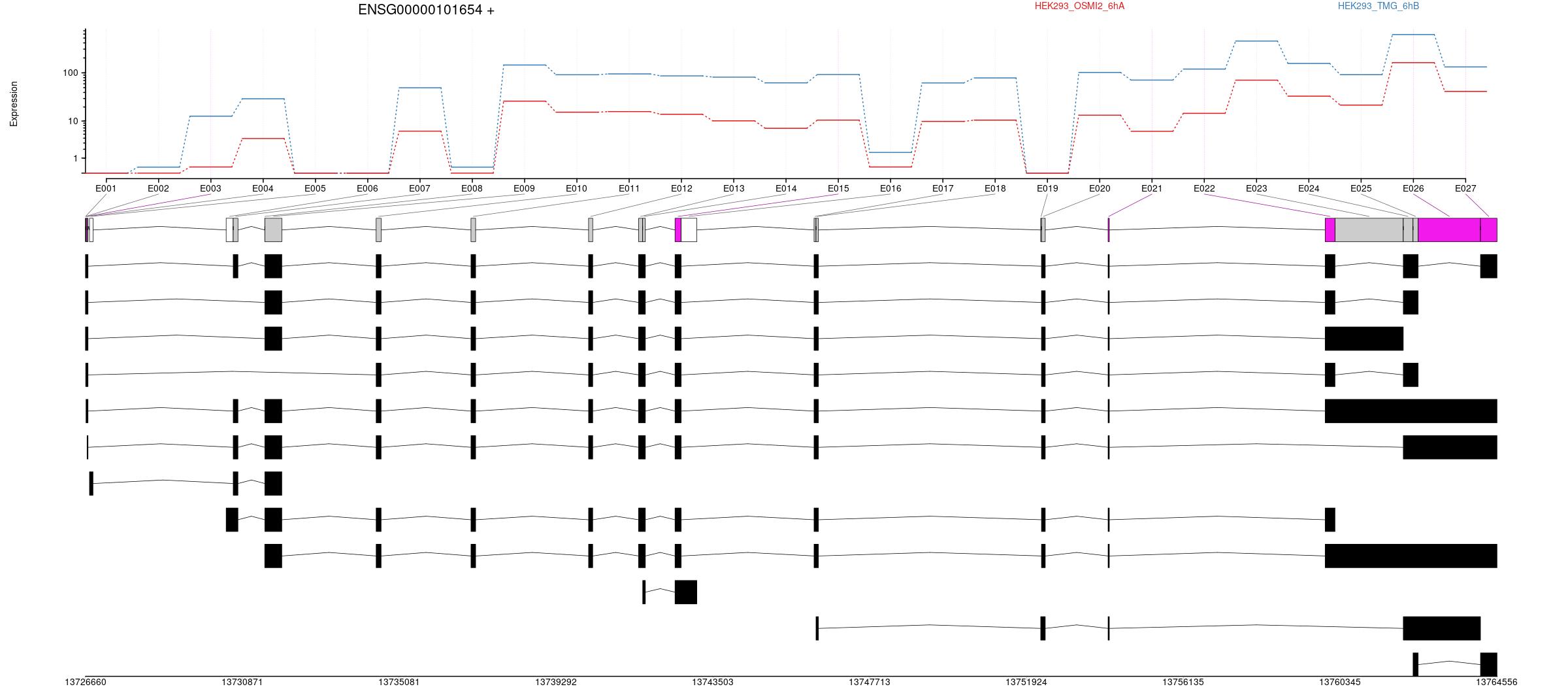Select exon label E025
1568x693 pixels.
[1361, 188]
